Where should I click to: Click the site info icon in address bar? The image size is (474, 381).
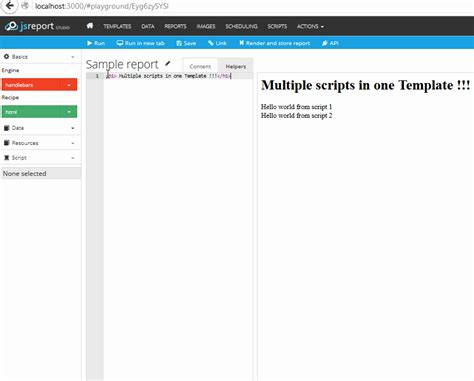pos(25,6)
